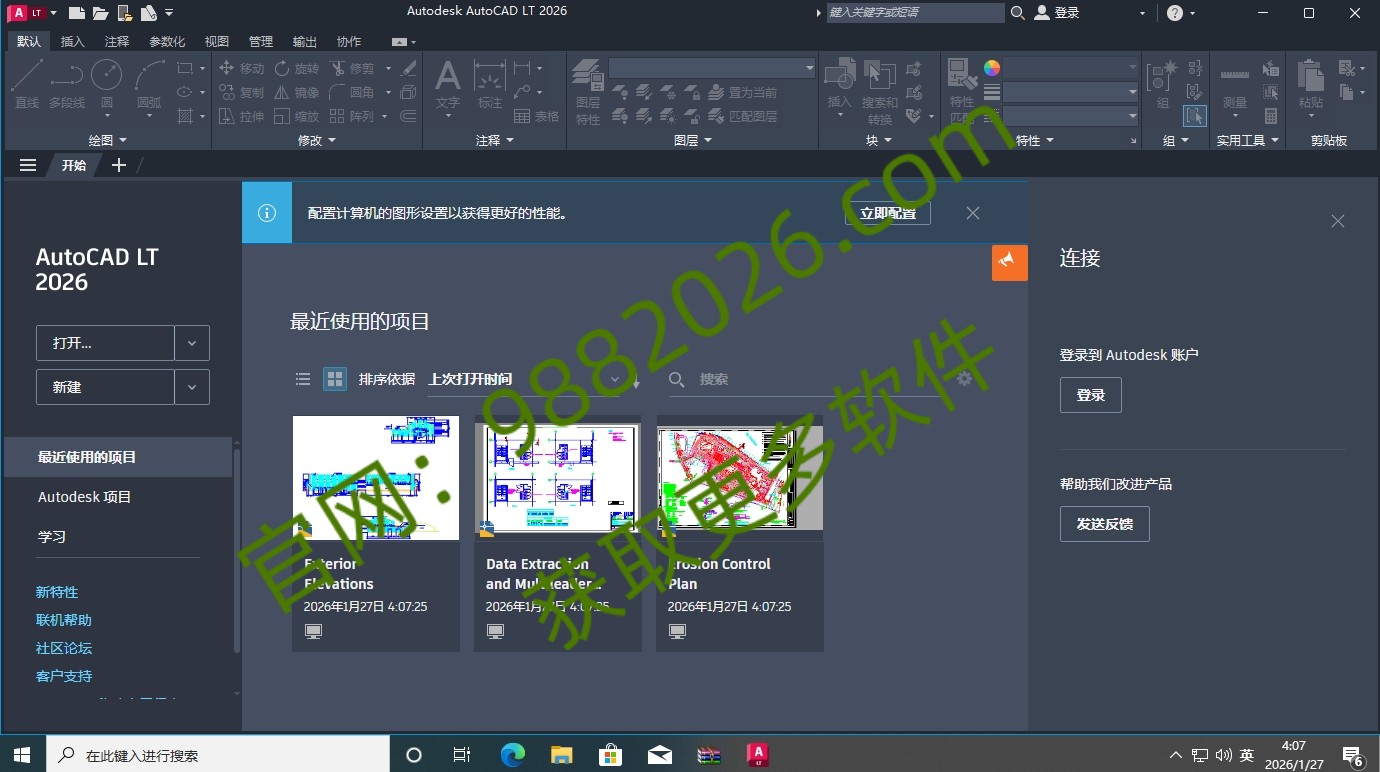Viewport: 1380px width, 772px height.
Task: Expand the Modify (修改) panel
Action: tap(317, 141)
